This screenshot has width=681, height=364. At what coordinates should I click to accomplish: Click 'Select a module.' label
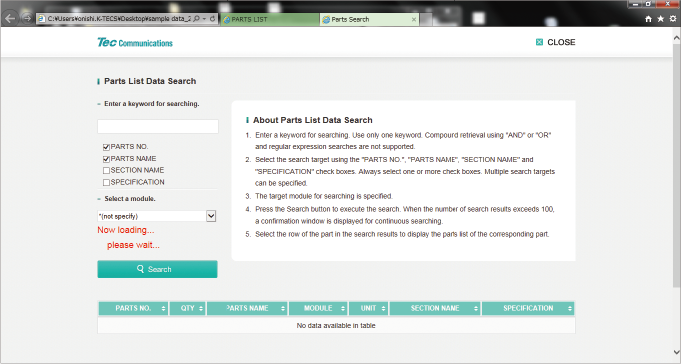coord(130,199)
